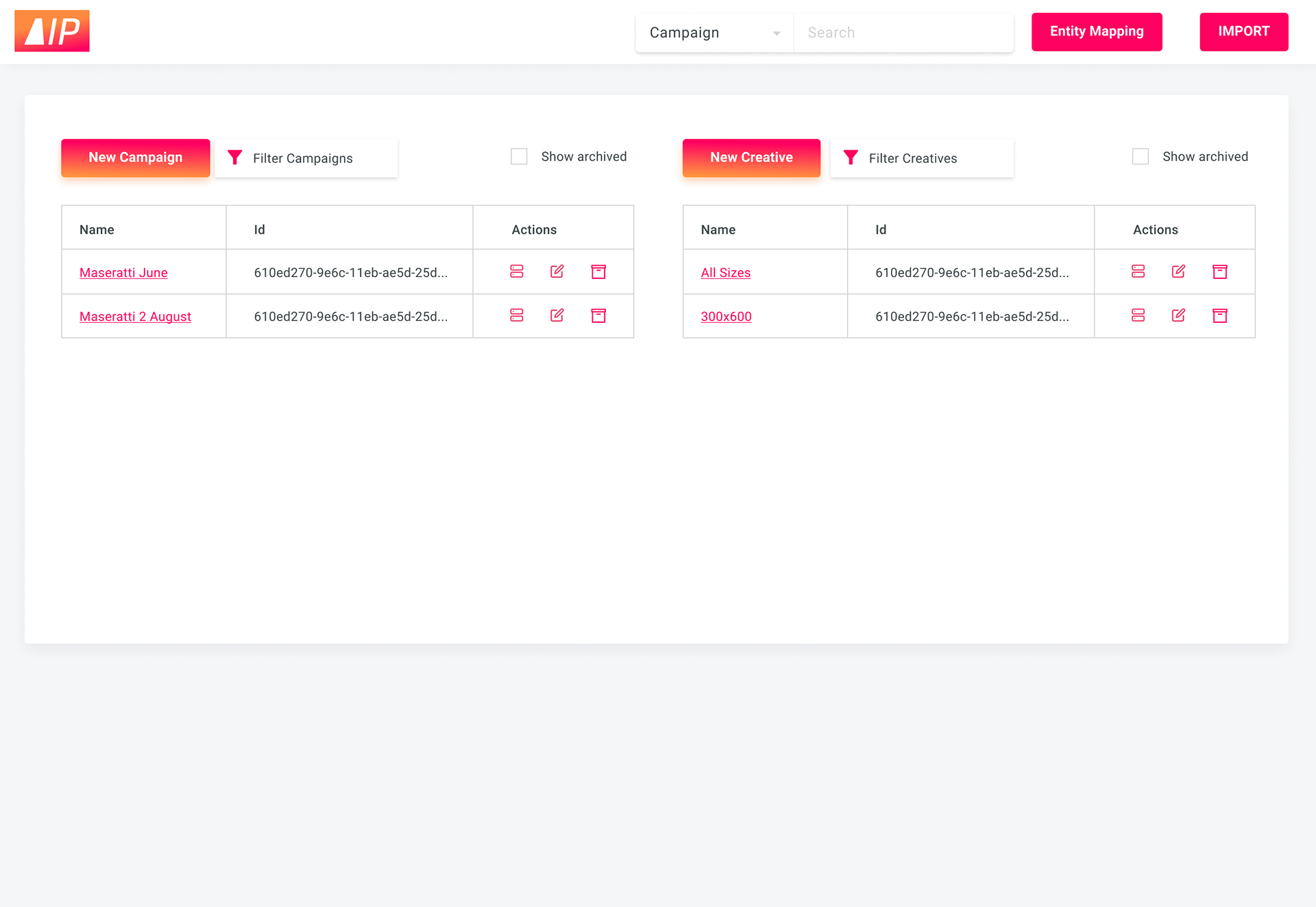Create a New Creative
Viewport: 1316px width, 907px height.
point(751,158)
